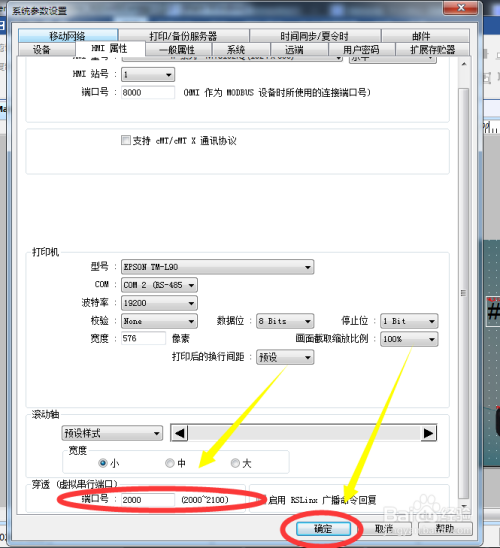Click the 滚动轴 preview track

tap(304, 433)
